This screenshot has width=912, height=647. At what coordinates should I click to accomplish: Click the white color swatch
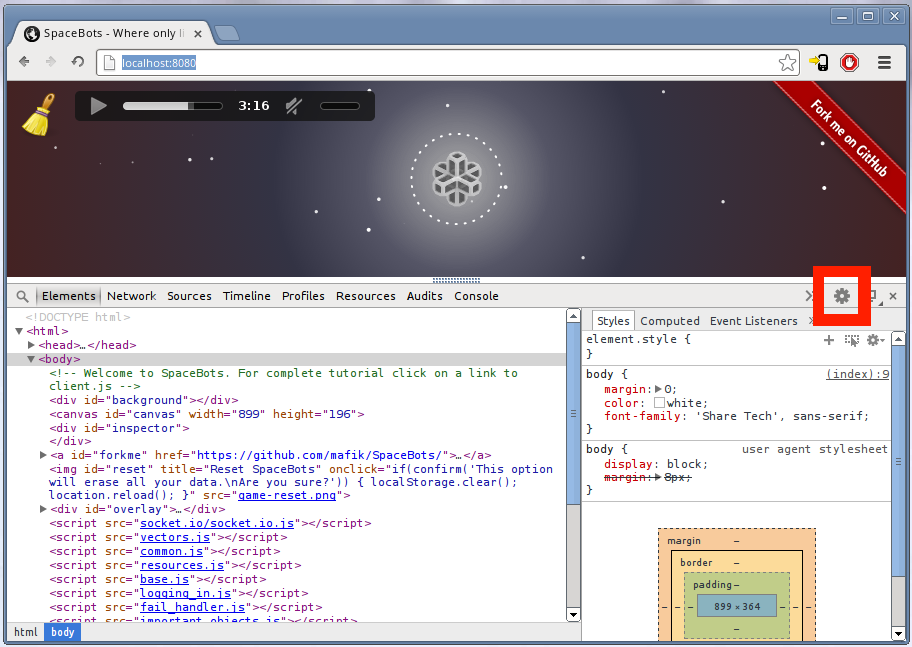(x=659, y=403)
